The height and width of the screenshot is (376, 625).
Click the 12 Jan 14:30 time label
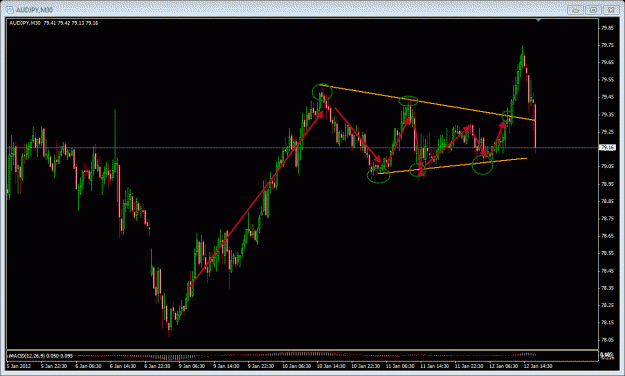pos(538,366)
